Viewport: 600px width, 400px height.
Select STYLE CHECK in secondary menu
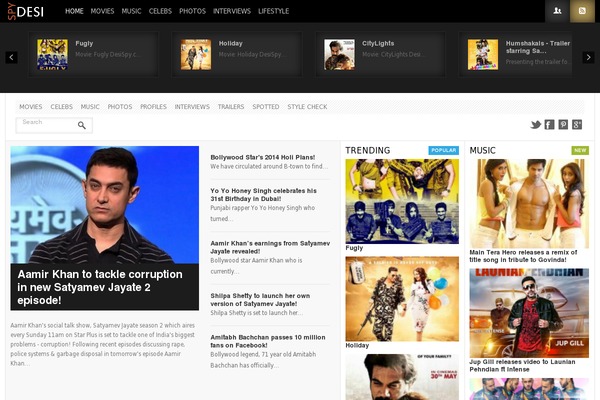point(307,107)
